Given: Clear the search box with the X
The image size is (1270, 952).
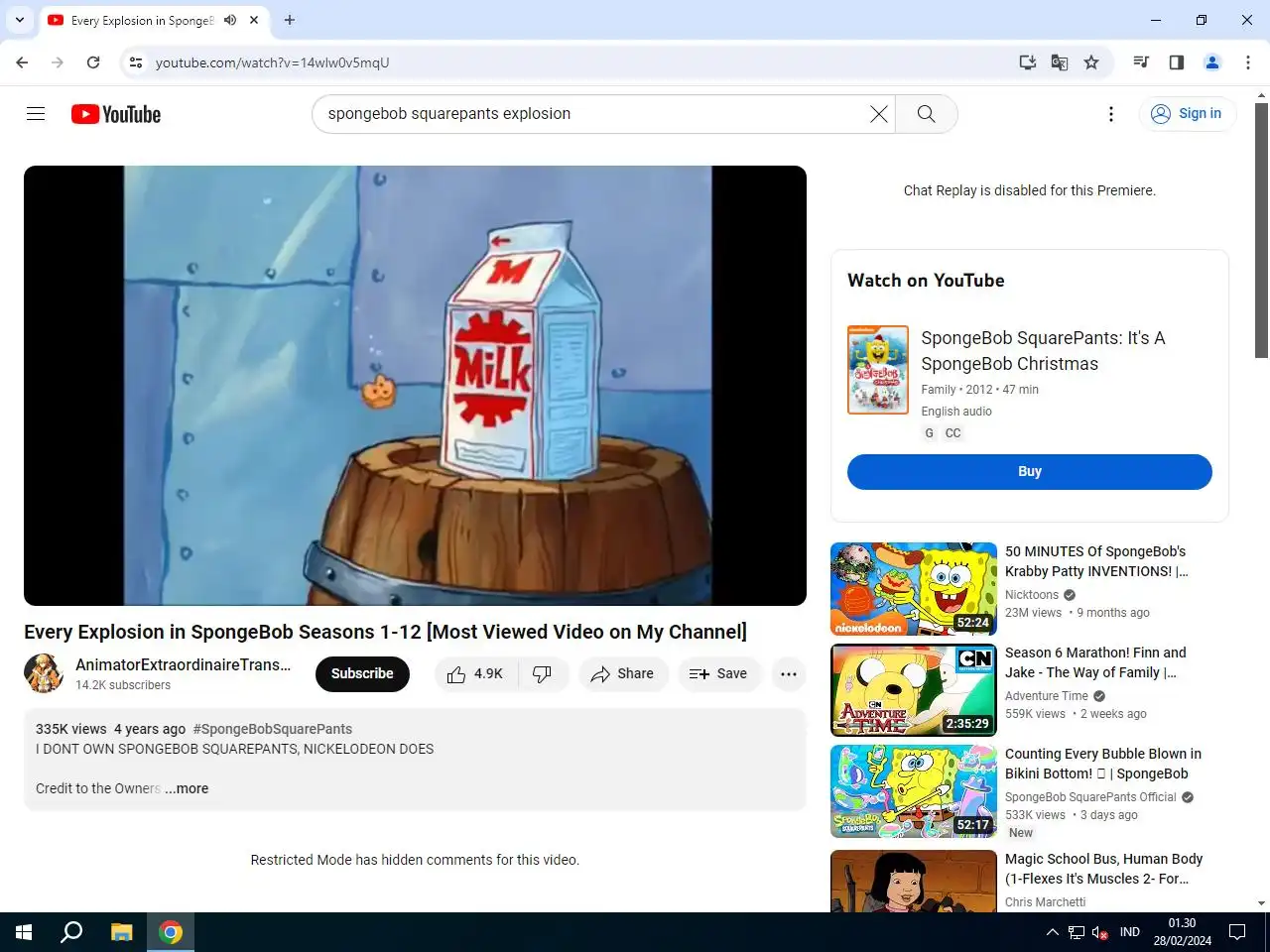Looking at the screenshot, I should tap(879, 114).
